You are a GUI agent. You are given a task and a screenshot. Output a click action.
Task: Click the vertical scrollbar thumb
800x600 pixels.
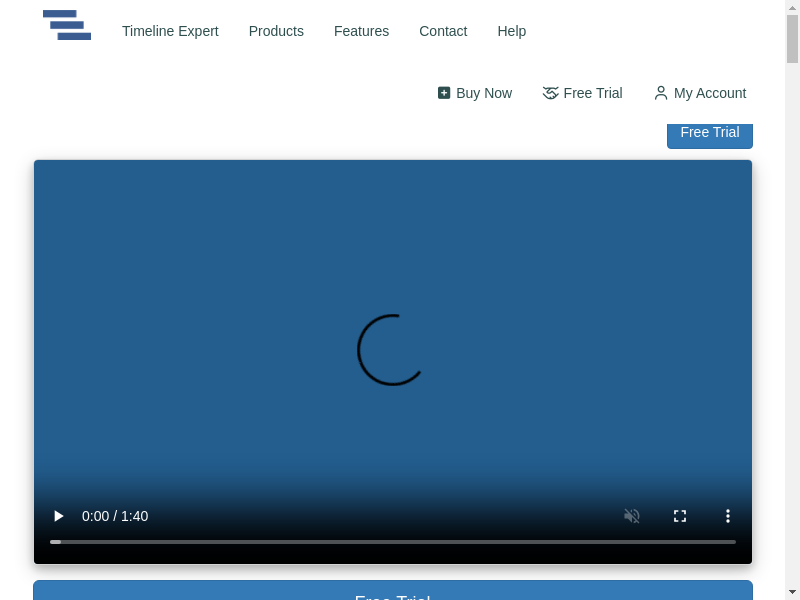point(792,39)
